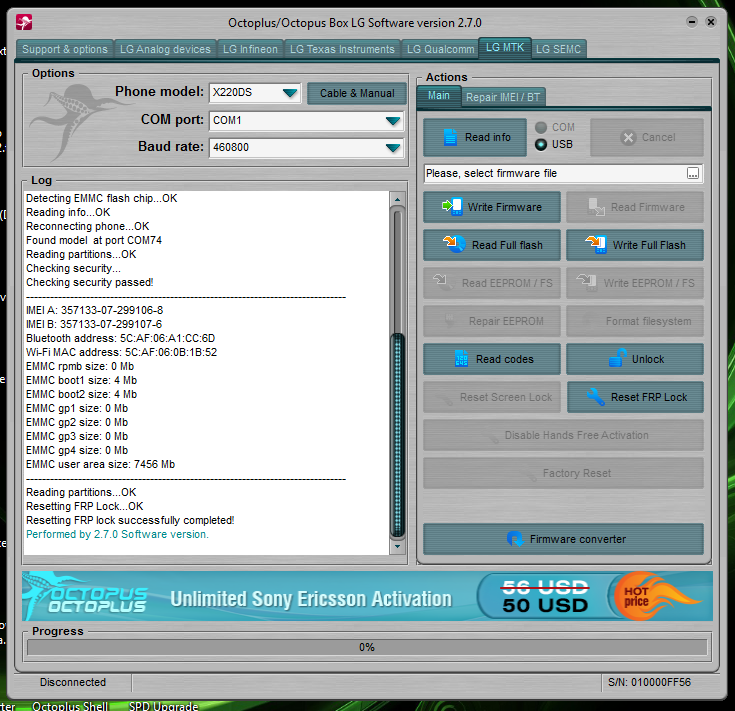Click the Octopus Octoplus banner logo
The width and height of the screenshot is (735, 711).
(87, 596)
